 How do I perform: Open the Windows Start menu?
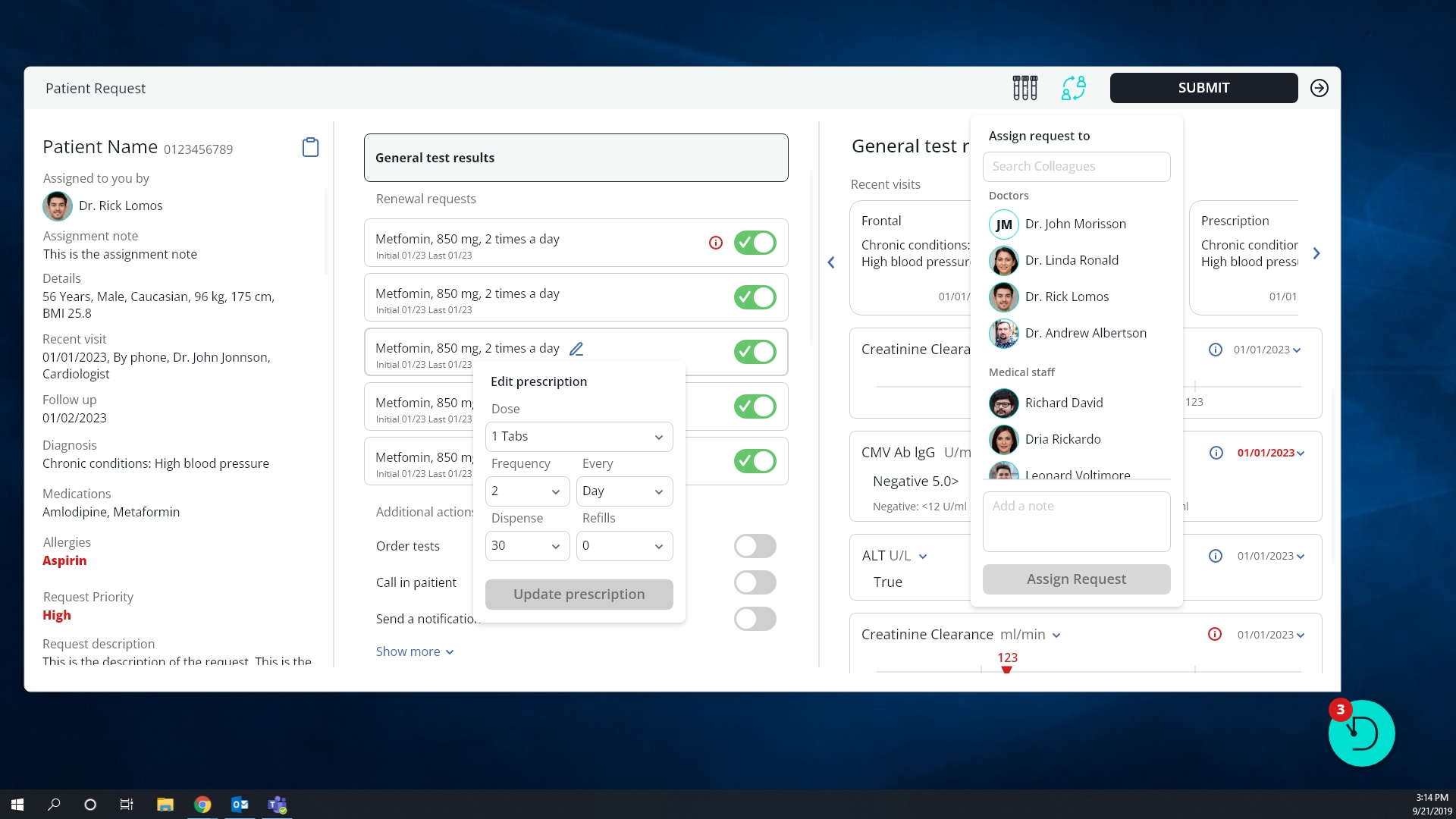(17, 805)
